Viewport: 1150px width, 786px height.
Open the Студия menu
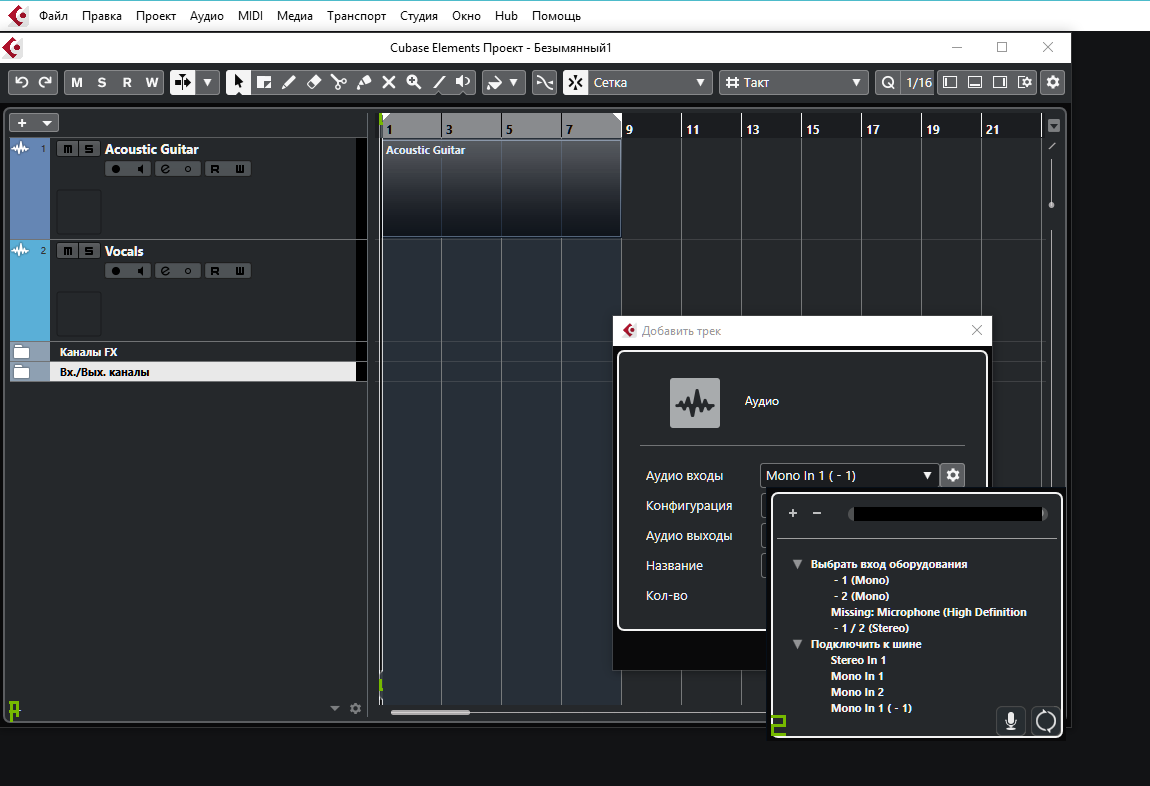coord(418,16)
